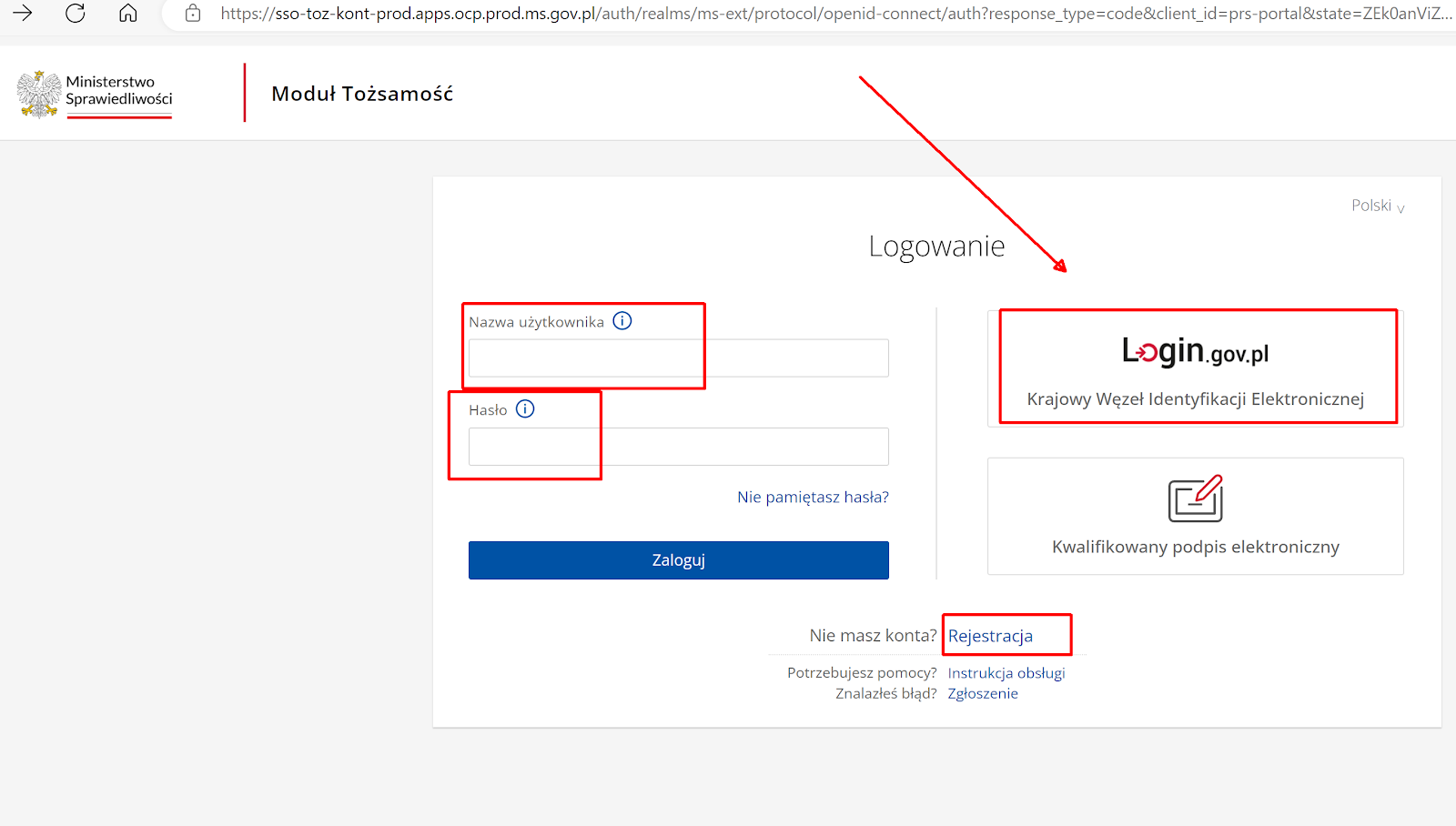Click the Ministerstwo Sprawiedliwości eagle logo
1456x826 pixels.
point(38,95)
